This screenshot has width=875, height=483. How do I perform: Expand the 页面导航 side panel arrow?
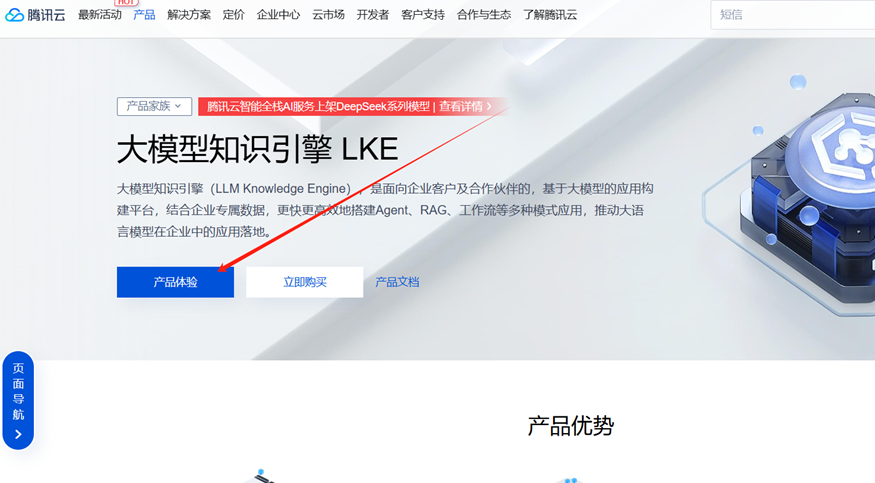(x=18, y=434)
